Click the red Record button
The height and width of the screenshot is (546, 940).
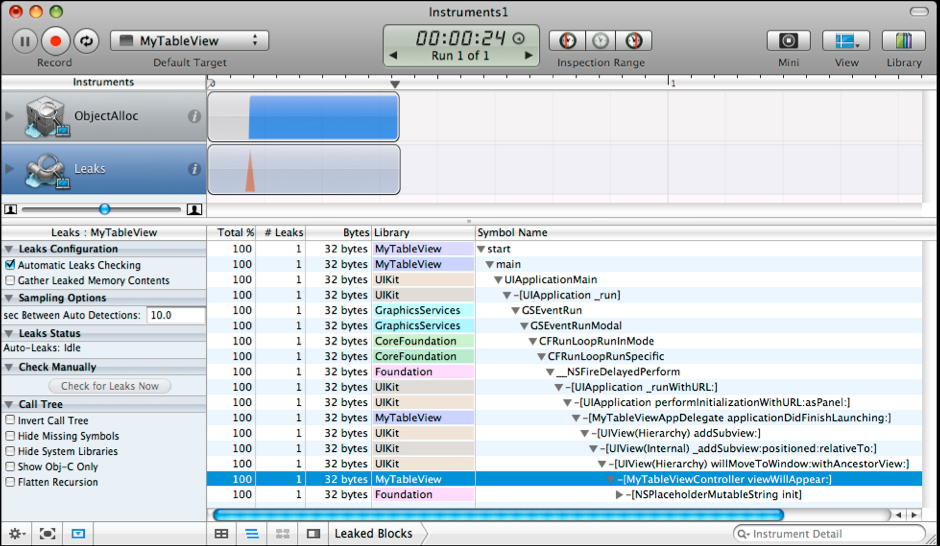point(55,41)
